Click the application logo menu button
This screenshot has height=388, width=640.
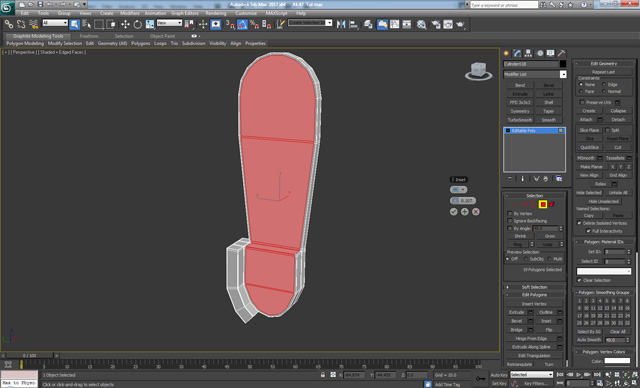click(x=7, y=7)
